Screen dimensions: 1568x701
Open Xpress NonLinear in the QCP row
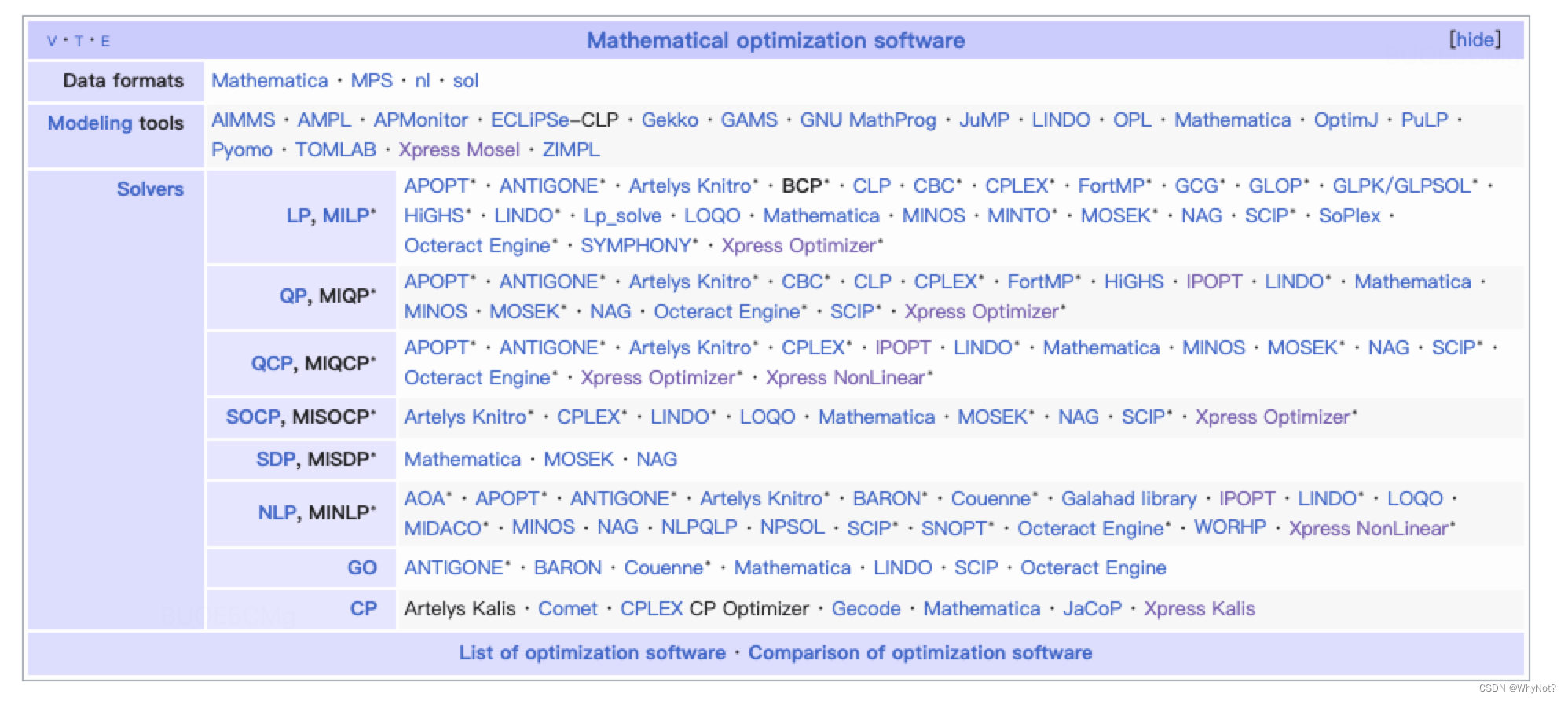(845, 378)
